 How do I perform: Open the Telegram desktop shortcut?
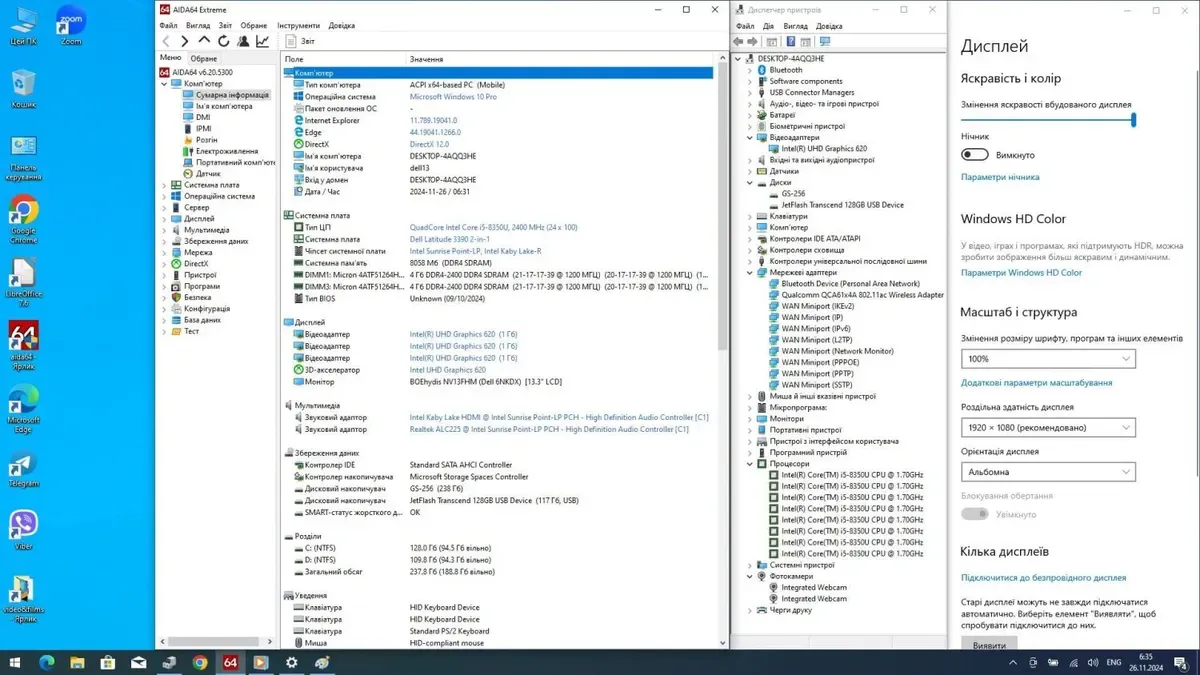coord(23,466)
